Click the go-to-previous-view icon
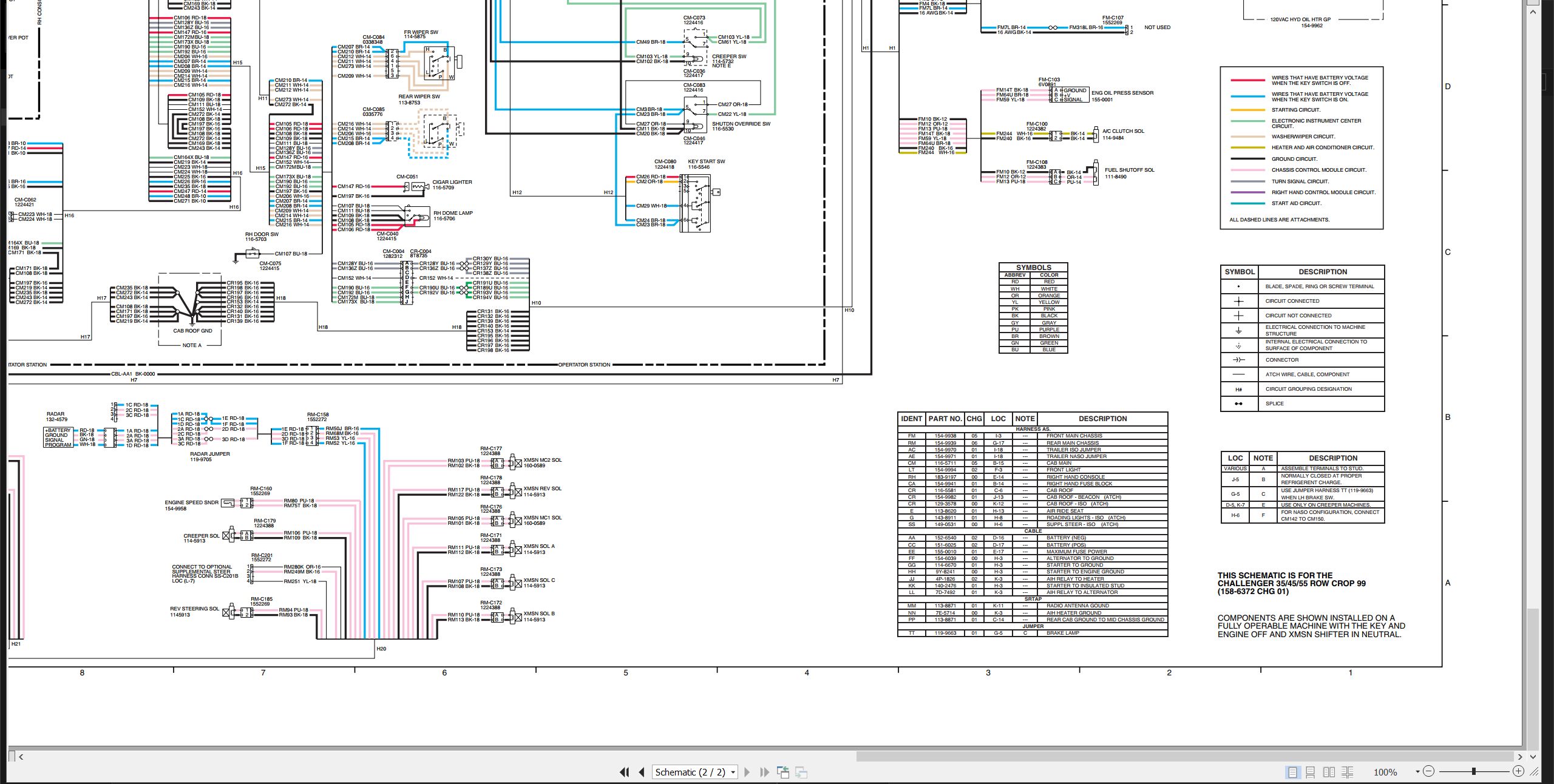The width and height of the screenshot is (1554, 784). click(783, 772)
